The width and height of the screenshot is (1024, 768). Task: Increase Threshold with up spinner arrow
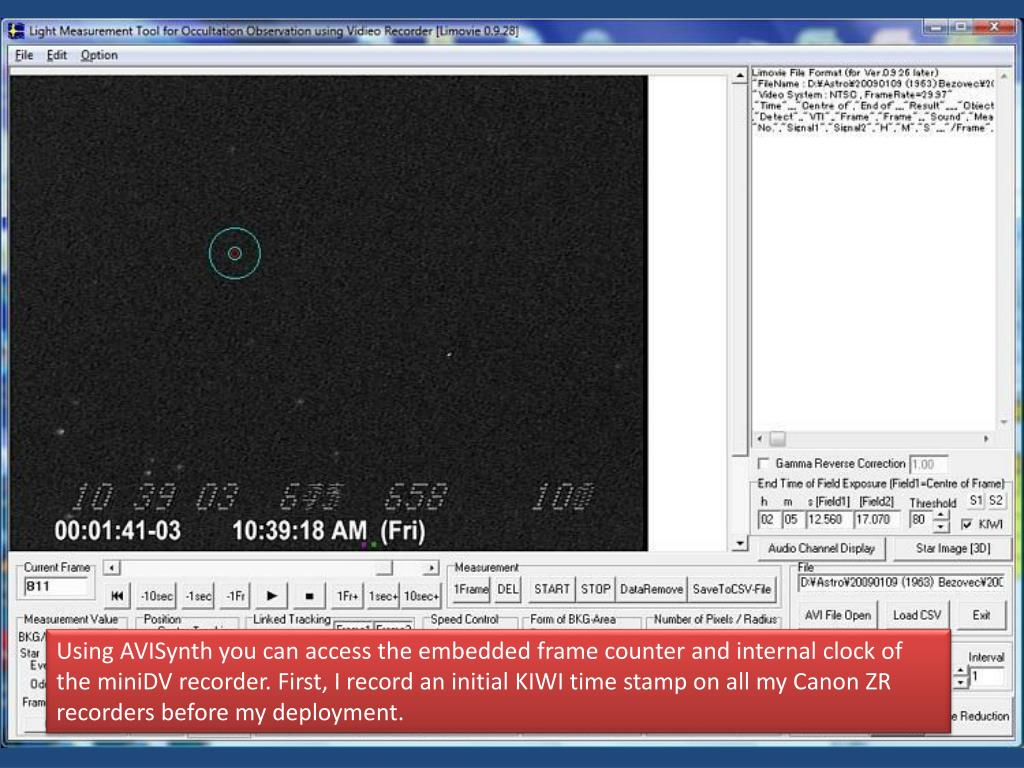(x=941, y=515)
